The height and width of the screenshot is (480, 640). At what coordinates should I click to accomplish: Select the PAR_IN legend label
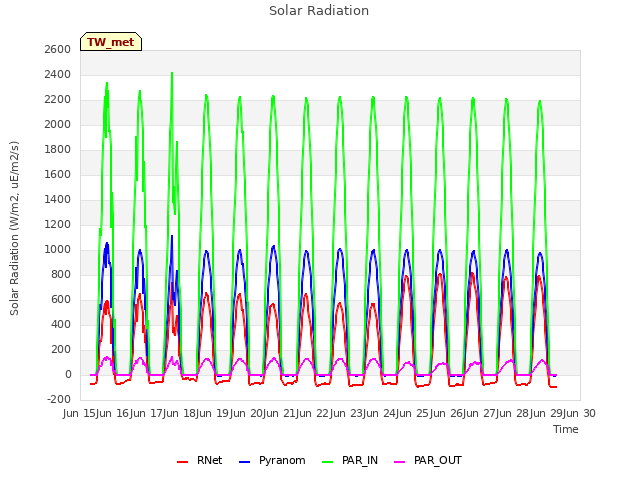(360, 460)
